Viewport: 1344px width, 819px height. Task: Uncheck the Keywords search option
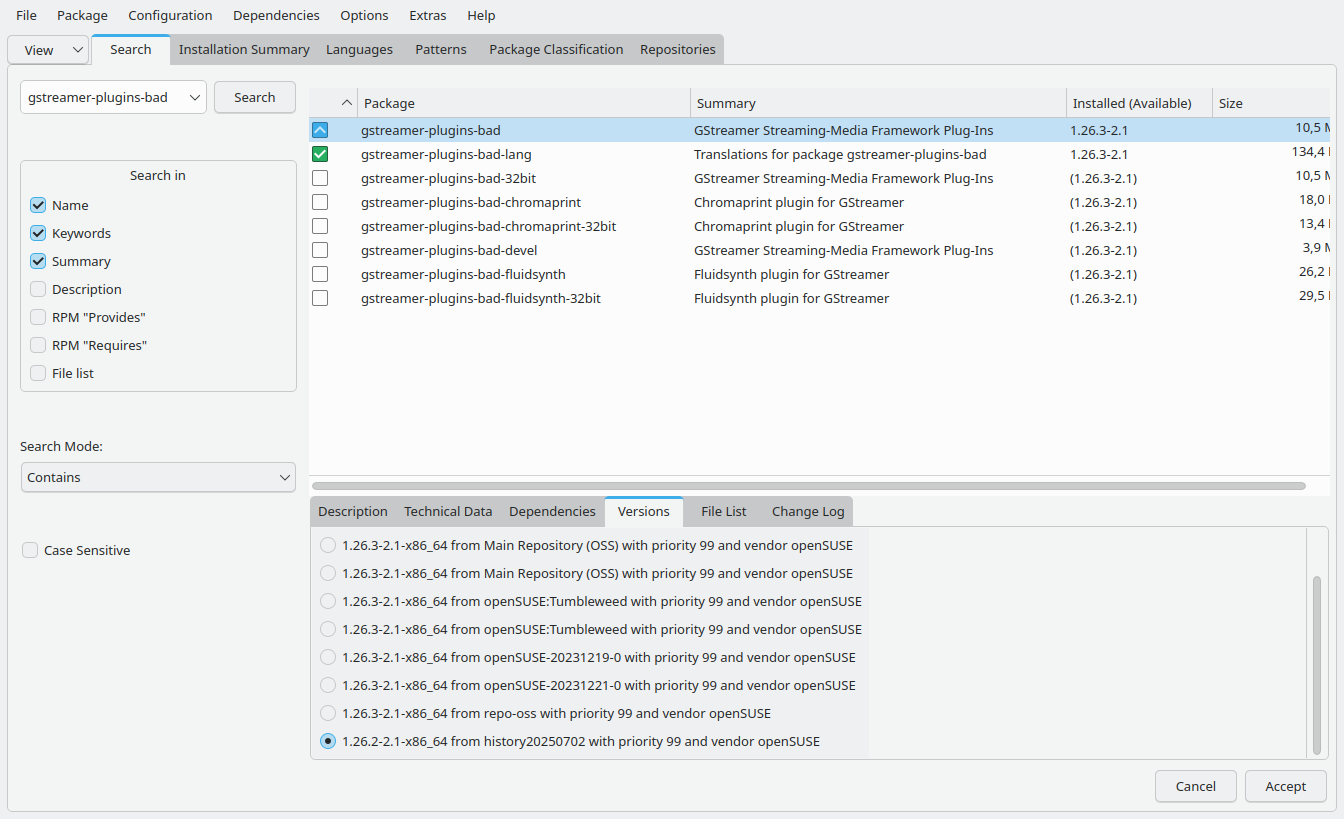click(x=38, y=233)
